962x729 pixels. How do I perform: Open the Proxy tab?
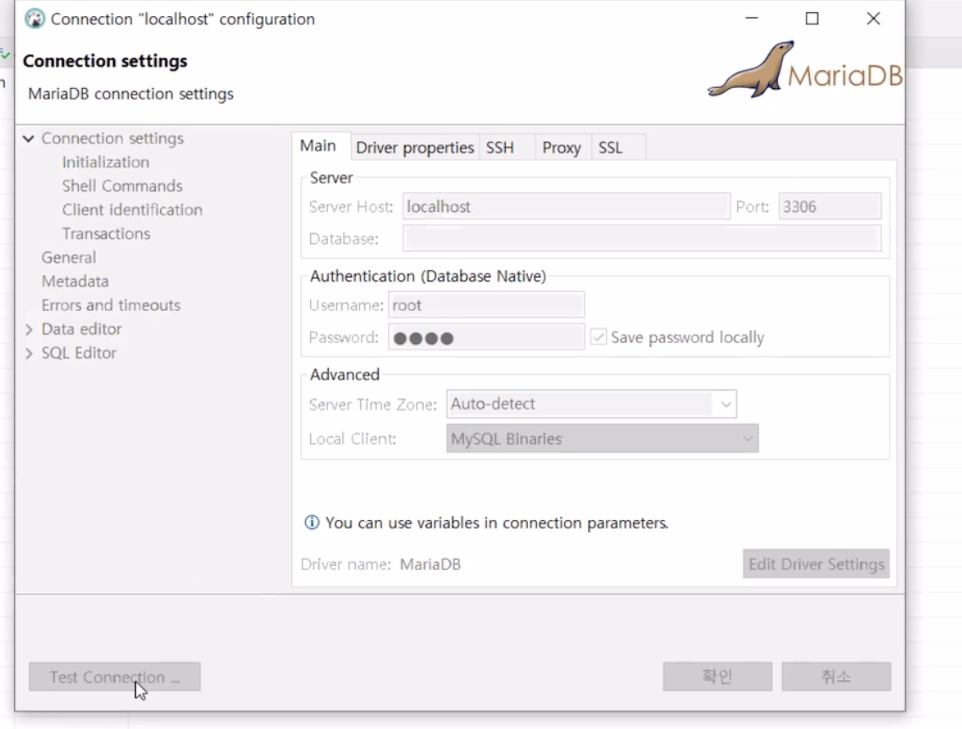[561, 148]
